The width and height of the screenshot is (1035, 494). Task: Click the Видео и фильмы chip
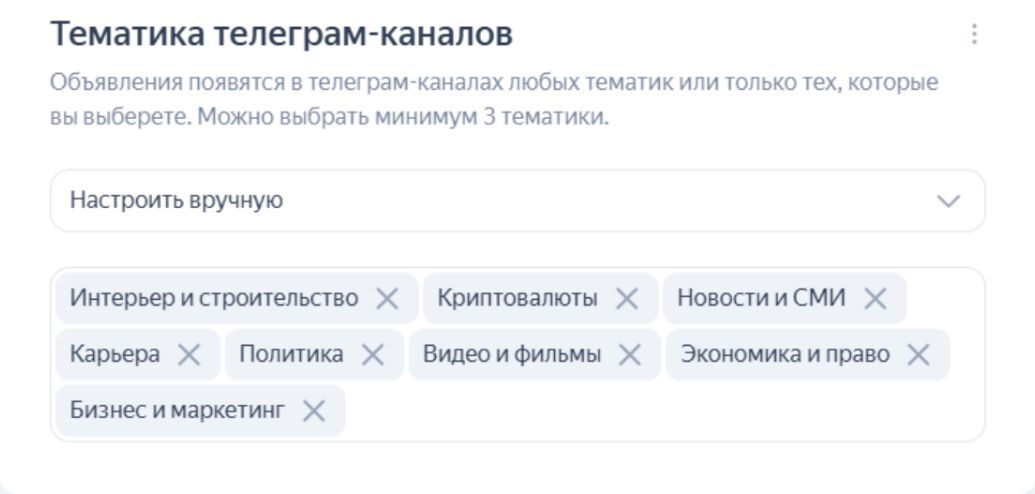pos(512,354)
